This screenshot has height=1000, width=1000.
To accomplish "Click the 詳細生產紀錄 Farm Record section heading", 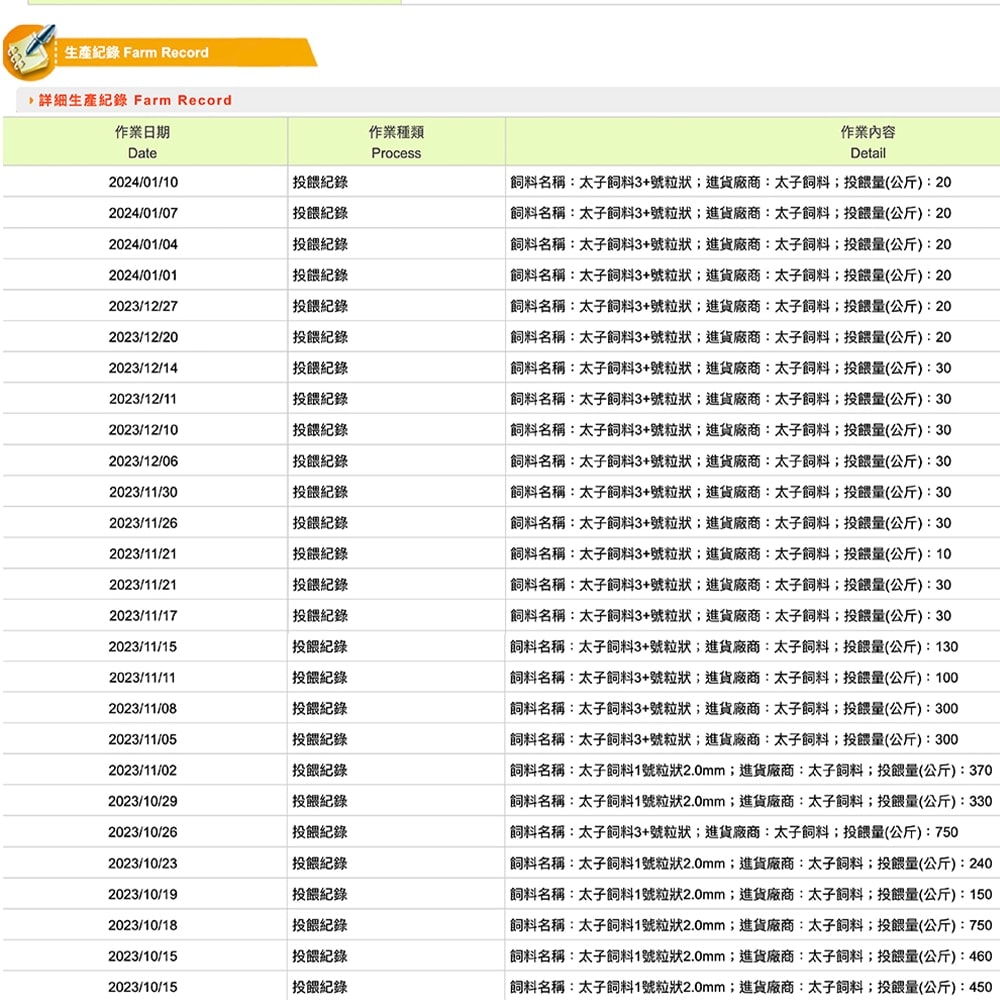I will coord(135,100).
